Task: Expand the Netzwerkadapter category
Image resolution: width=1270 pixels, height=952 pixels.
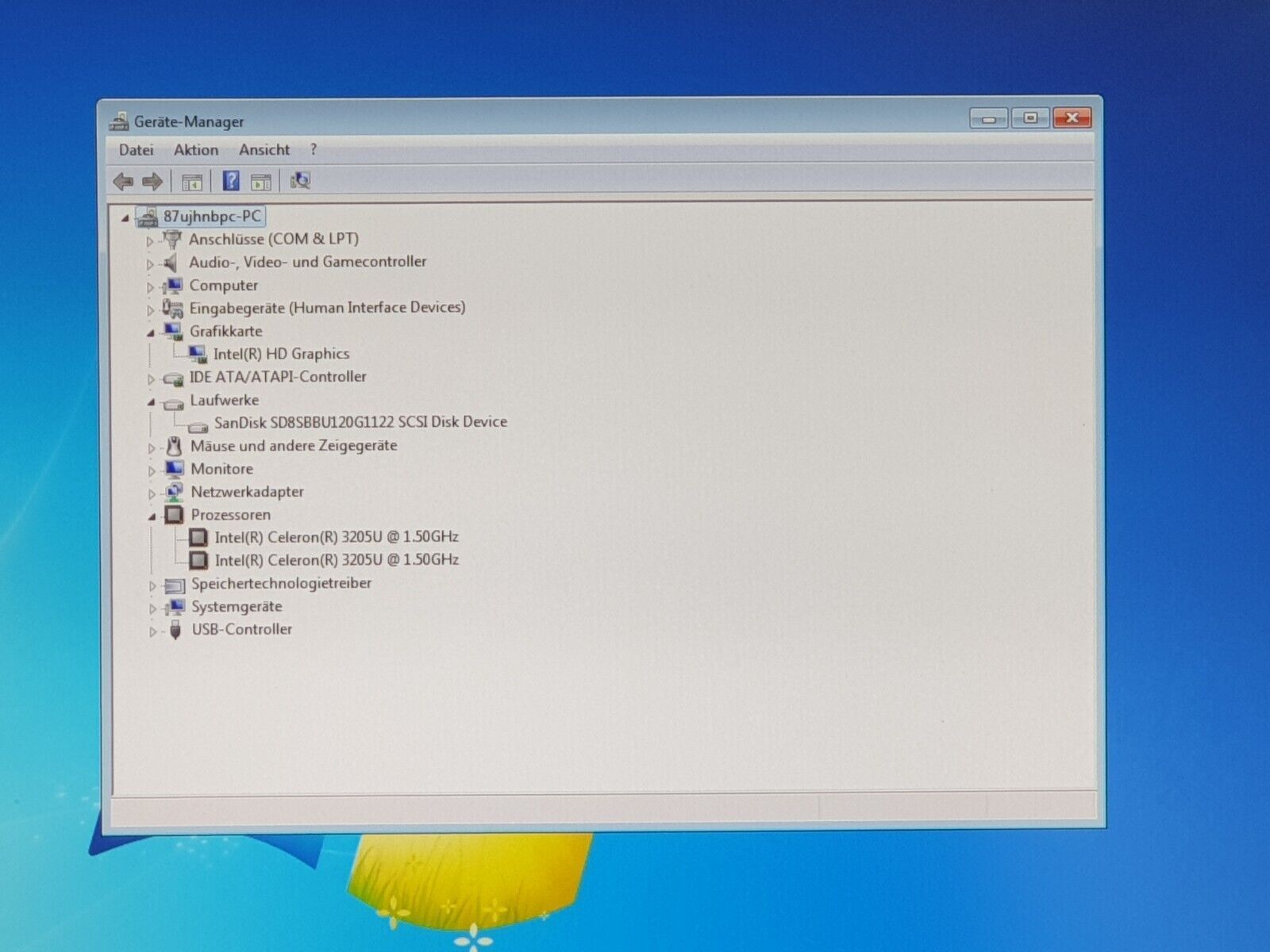Action: coord(152,493)
